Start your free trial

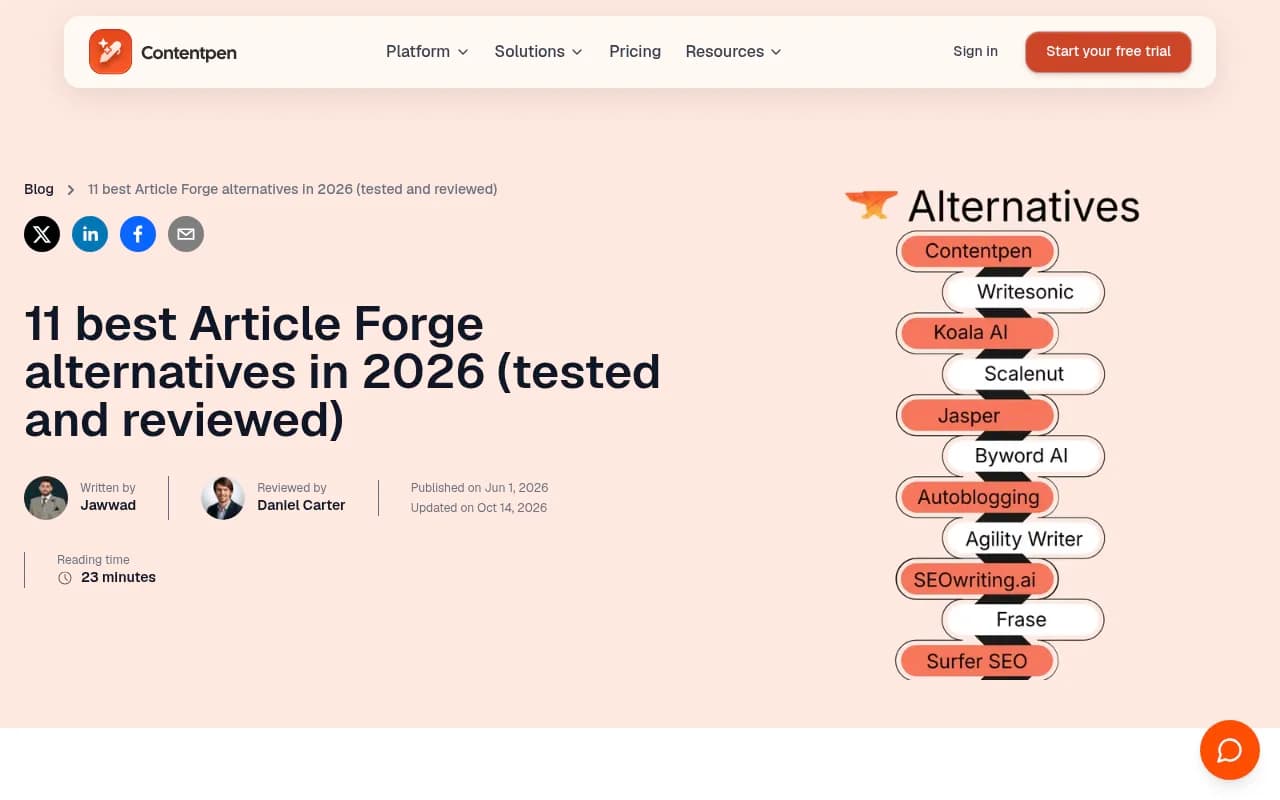[x=1108, y=52]
